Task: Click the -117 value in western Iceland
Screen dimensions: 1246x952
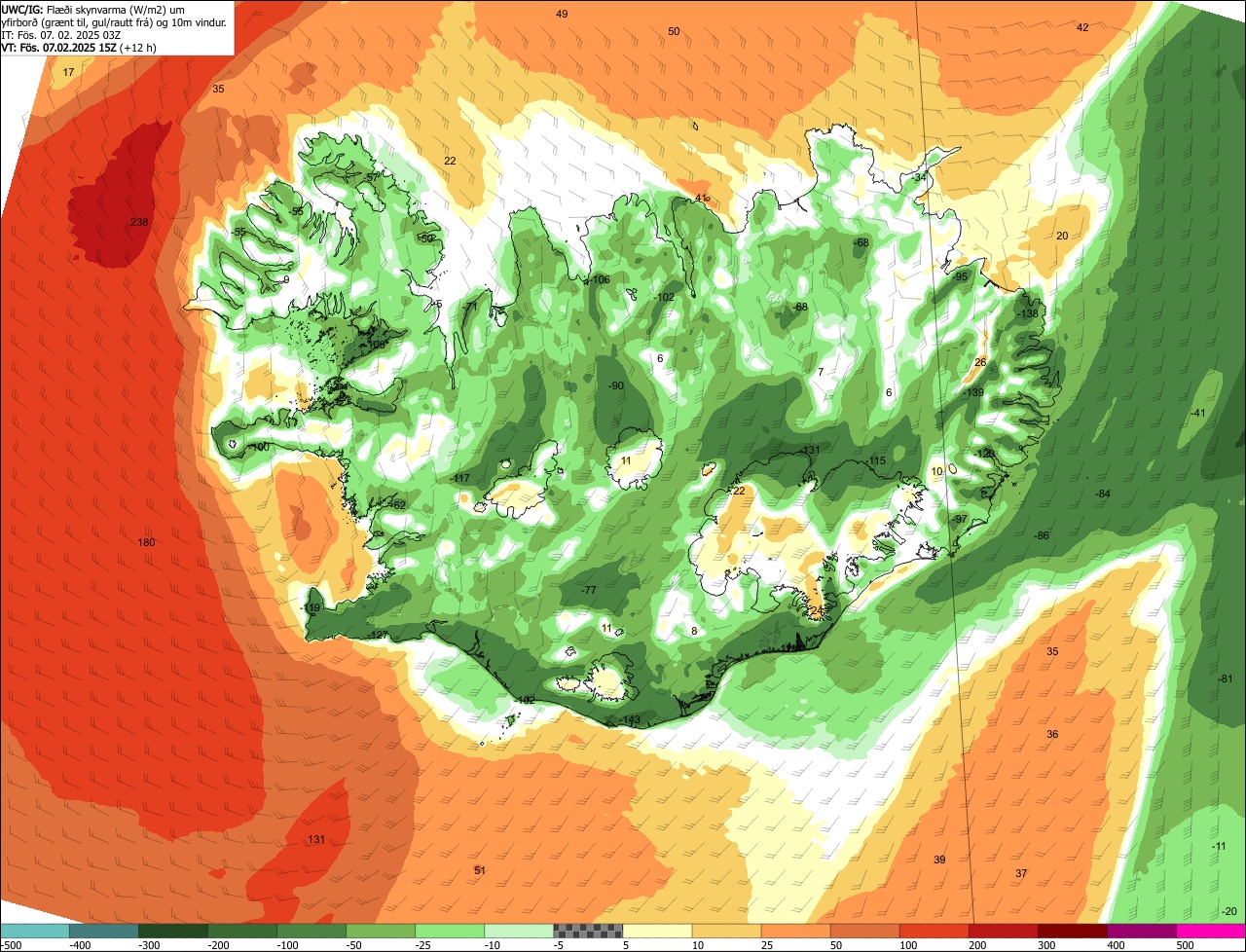Action: click(460, 478)
